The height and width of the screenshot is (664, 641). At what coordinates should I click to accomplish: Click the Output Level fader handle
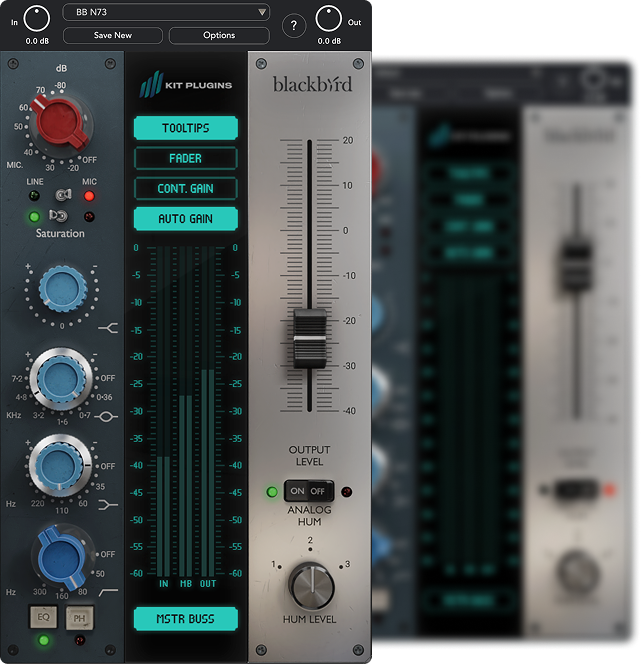click(310, 338)
